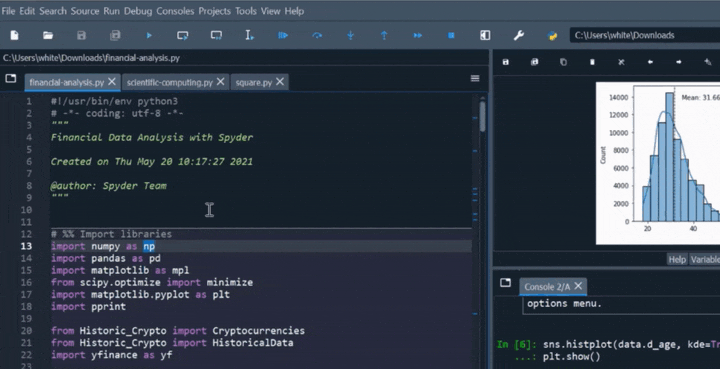
Task: Select the histogram plot thumbnail
Action: [658, 163]
